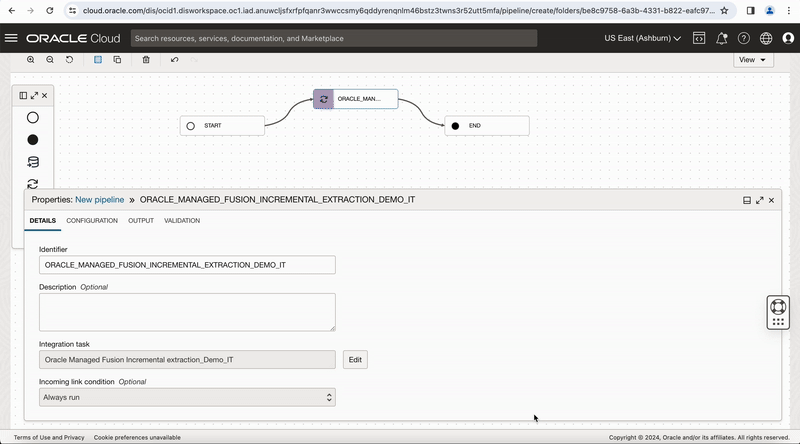The height and width of the screenshot is (444, 800).
Task: Open the Incoming link condition dropdown
Action: point(187,398)
